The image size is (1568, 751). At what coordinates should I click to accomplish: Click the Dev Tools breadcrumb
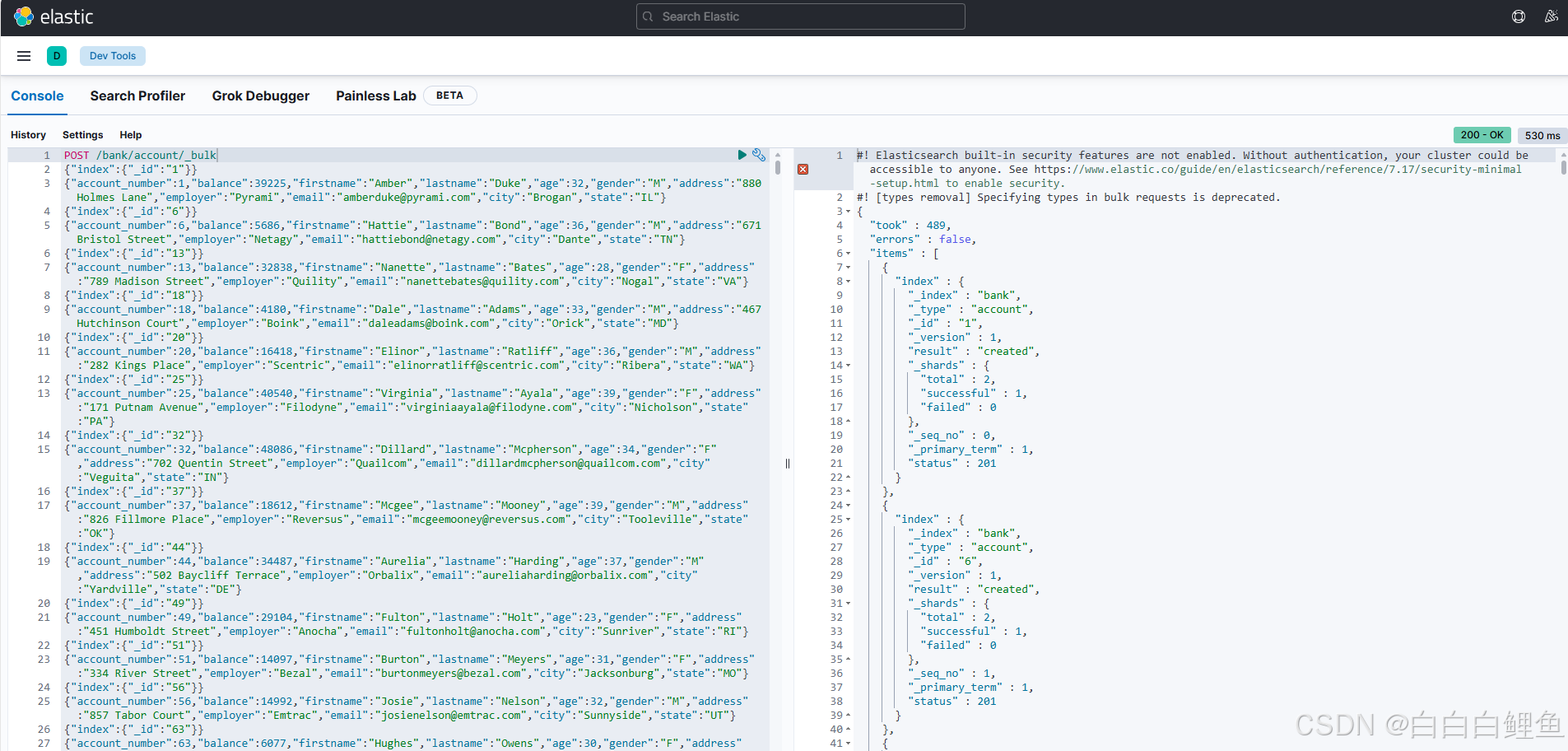coord(112,55)
